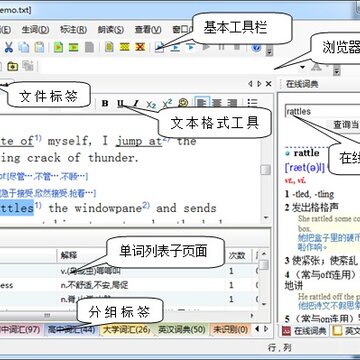Click the word list scroll-down arrow

[264, 303]
